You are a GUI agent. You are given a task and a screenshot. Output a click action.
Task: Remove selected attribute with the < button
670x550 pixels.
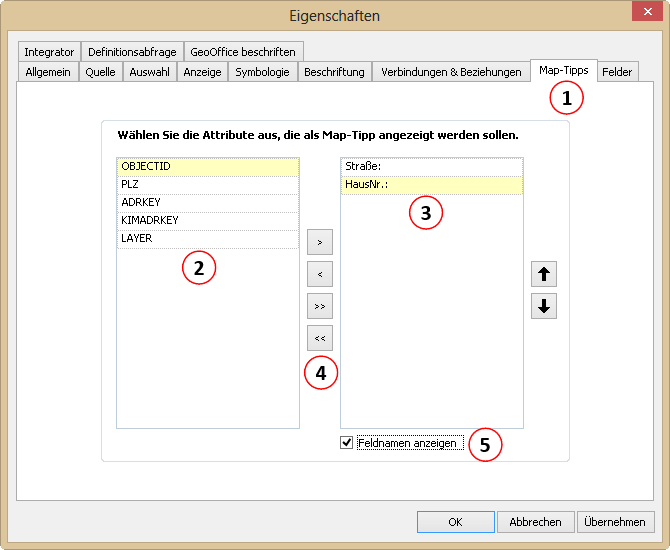(319, 274)
